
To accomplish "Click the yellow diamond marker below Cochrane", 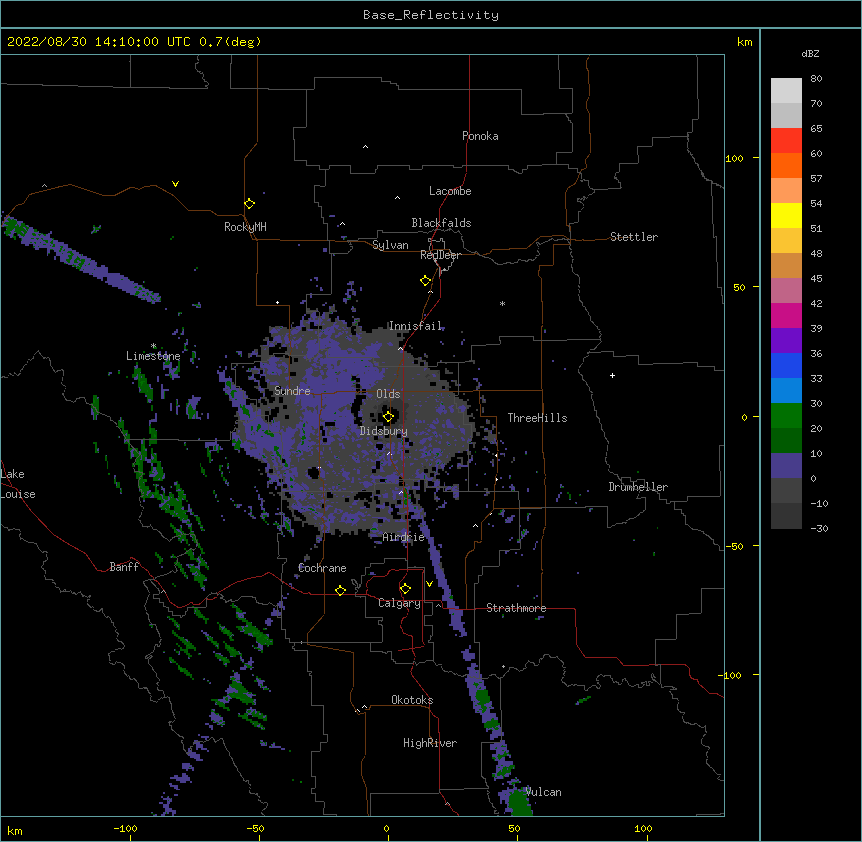I will pyautogui.click(x=340, y=590).
